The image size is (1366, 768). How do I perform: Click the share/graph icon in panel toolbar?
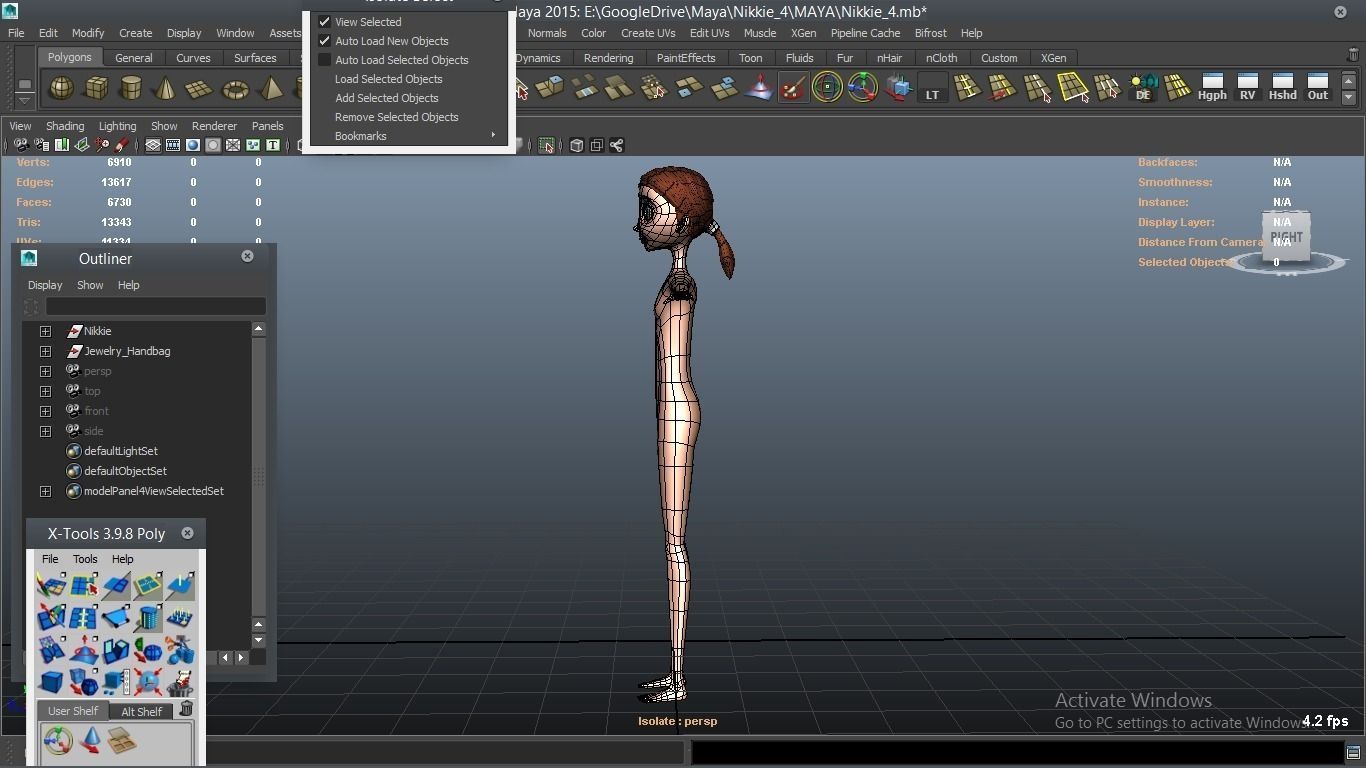(x=616, y=145)
